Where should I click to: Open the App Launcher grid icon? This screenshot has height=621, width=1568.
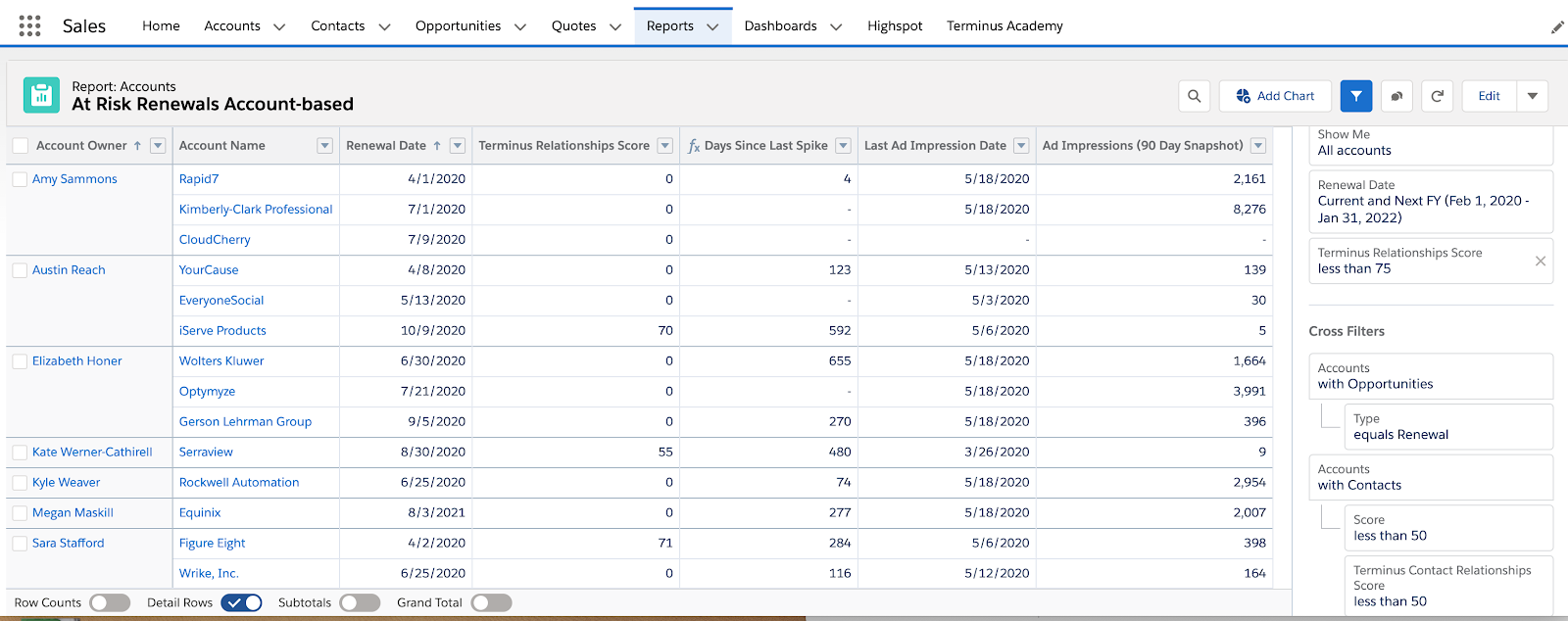29,25
